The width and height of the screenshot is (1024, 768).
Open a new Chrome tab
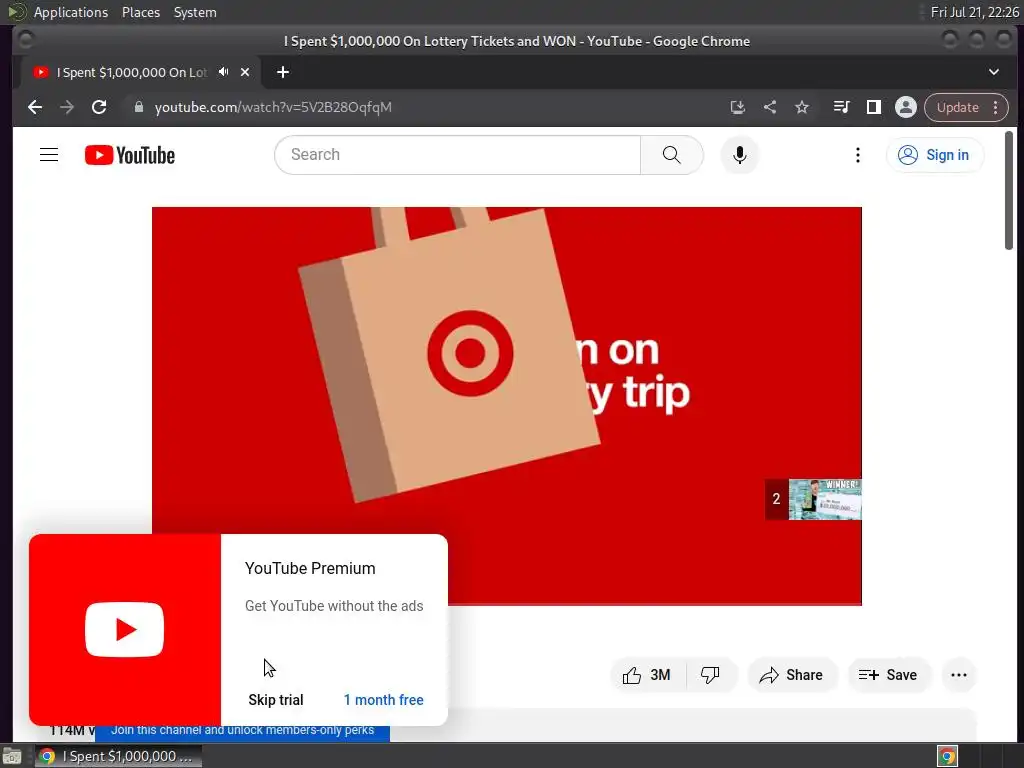(x=283, y=72)
